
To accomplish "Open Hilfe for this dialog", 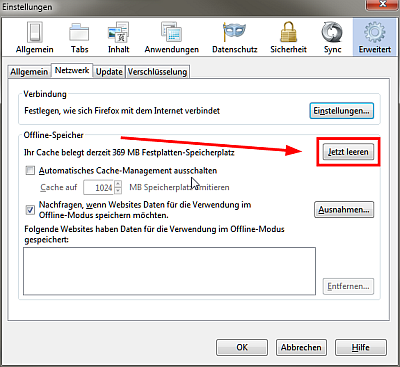I will 361,348.
